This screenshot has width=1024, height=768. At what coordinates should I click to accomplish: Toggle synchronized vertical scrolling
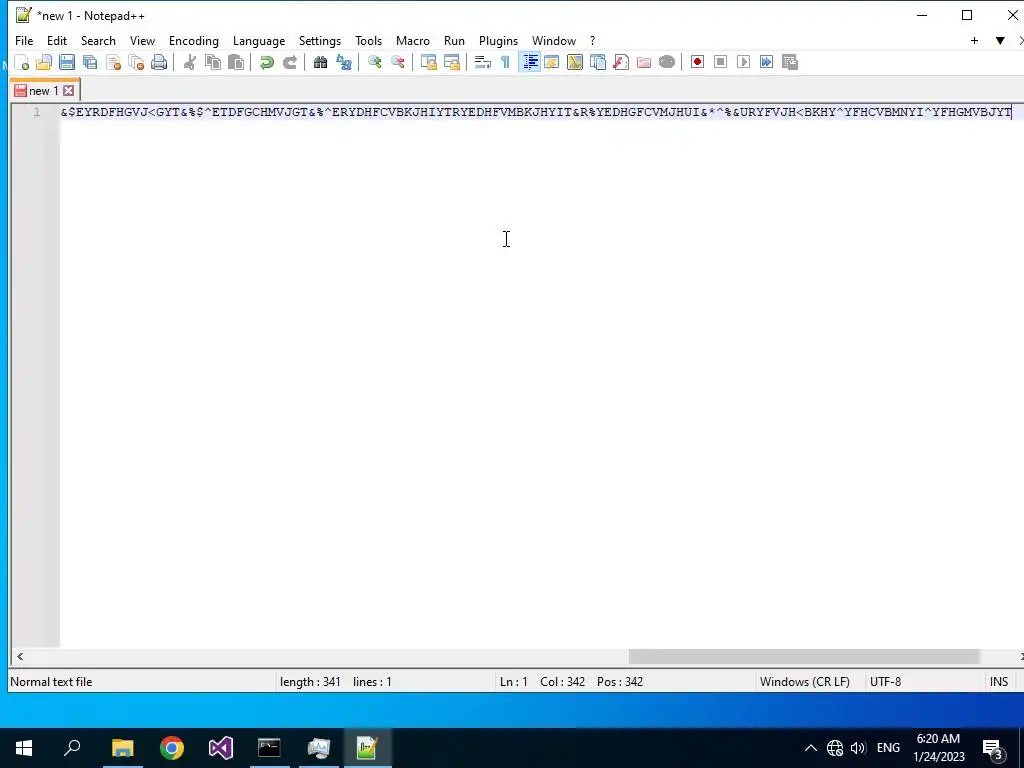(428, 62)
